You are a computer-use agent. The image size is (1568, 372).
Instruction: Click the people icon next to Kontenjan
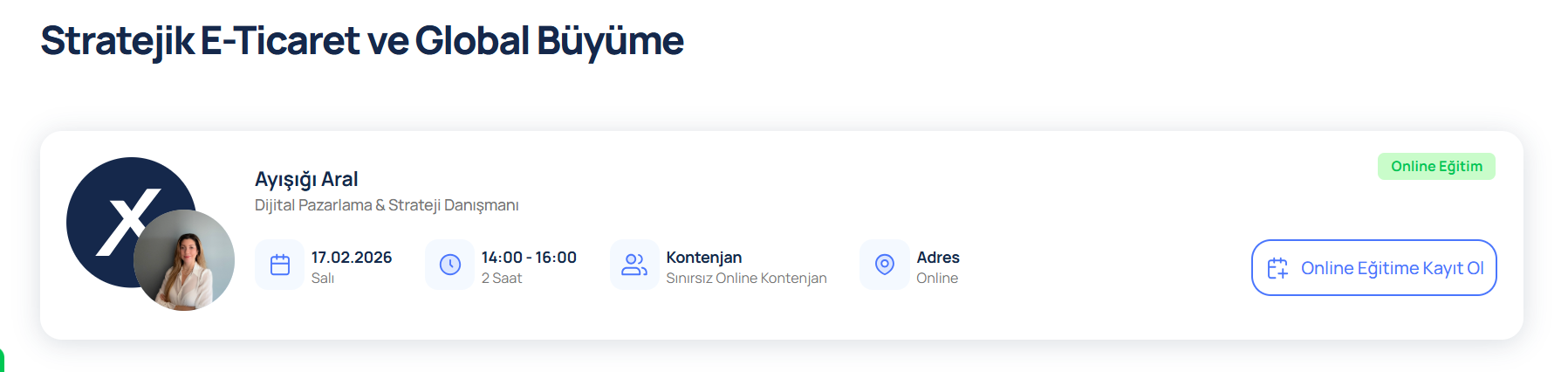click(634, 265)
